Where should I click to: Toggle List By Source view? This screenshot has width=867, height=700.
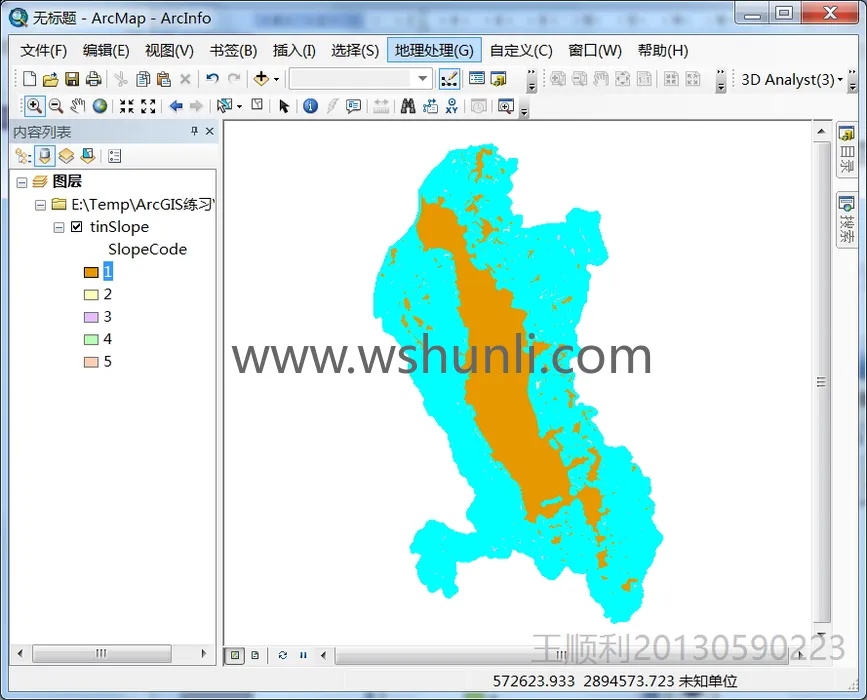tap(45, 156)
